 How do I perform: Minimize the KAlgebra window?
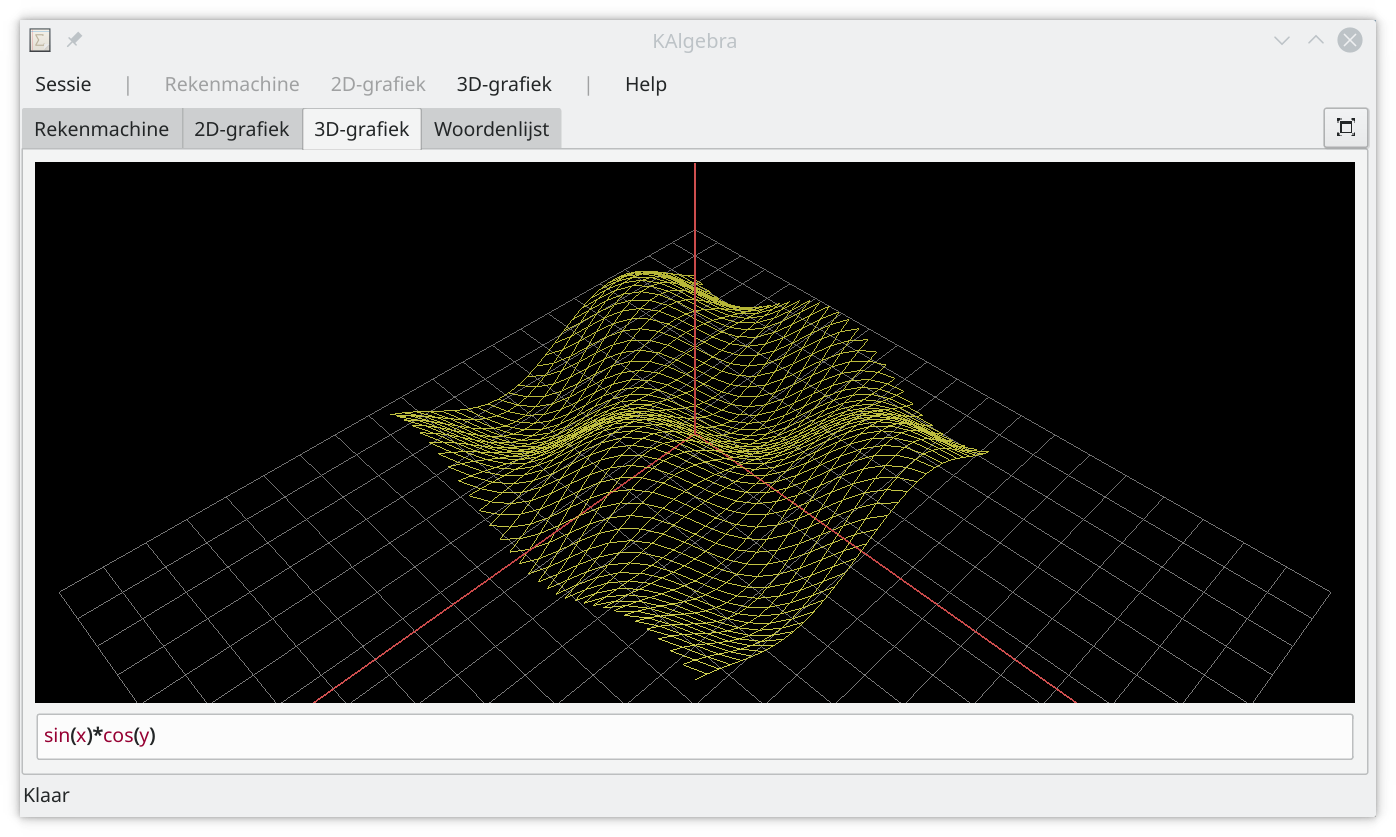click(1281, 41)
